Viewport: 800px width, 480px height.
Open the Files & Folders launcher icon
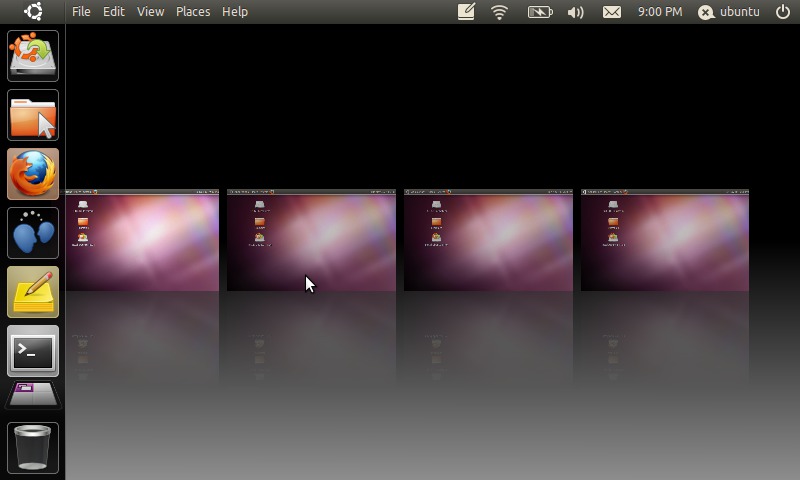pyautogui.click(x=33, y=115)
